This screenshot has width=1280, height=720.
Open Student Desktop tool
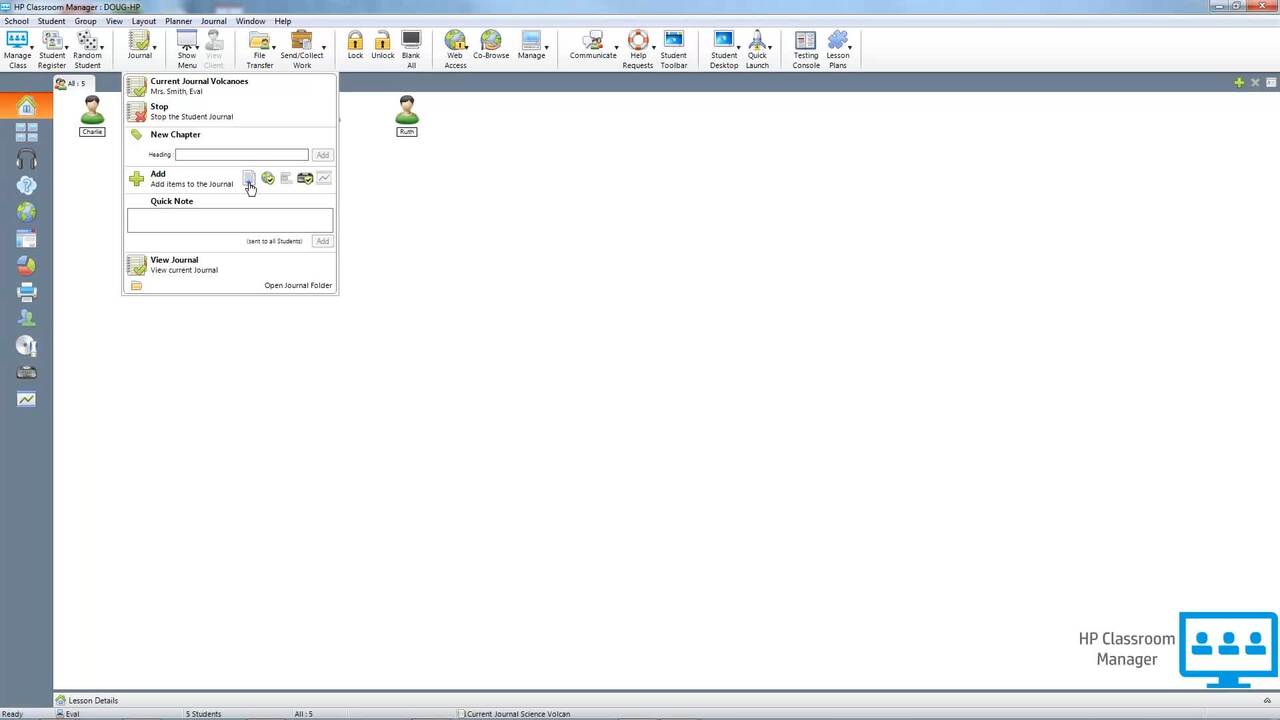724,49
